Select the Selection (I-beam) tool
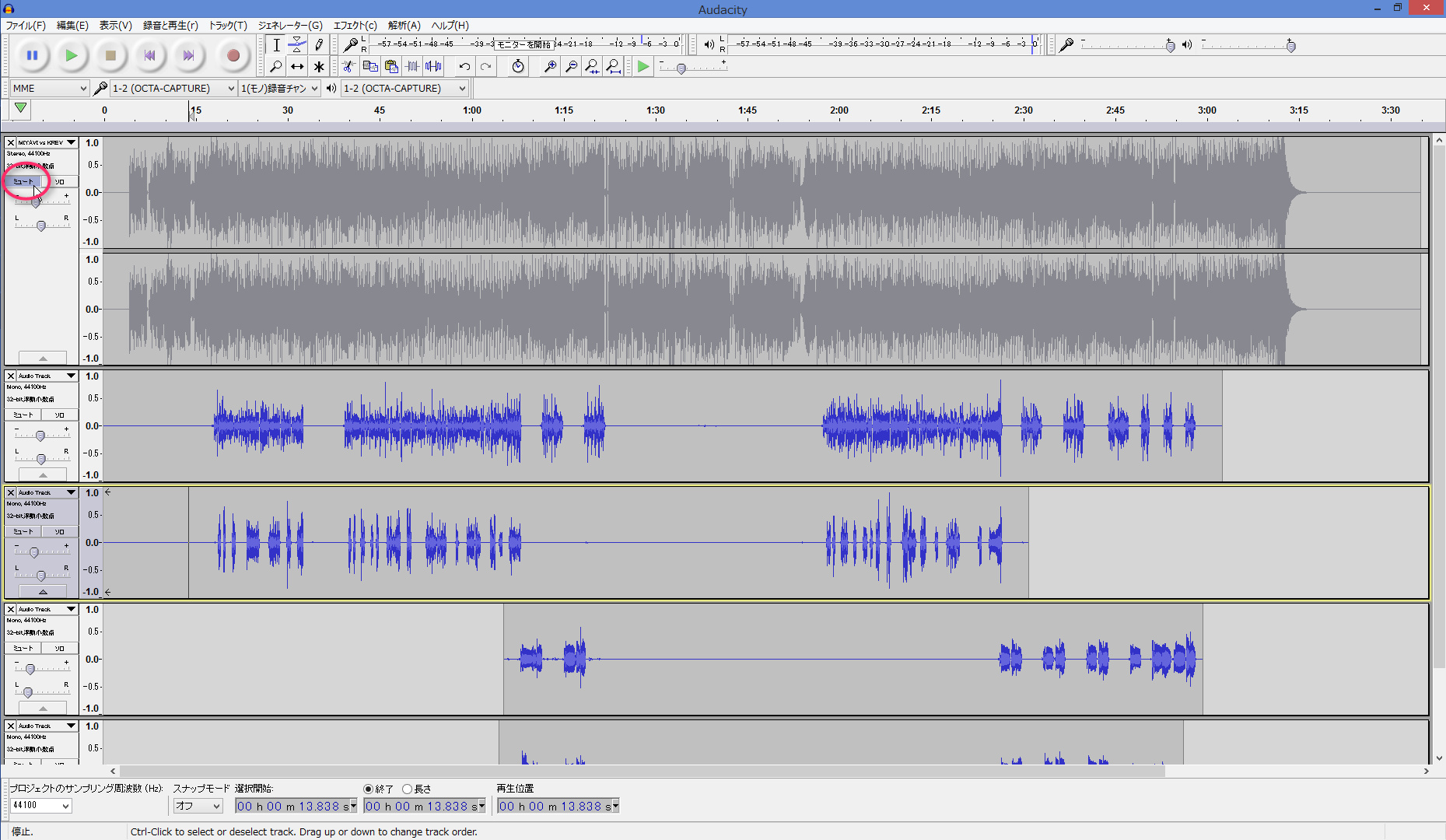The image size is (1446, 840). 276,45
